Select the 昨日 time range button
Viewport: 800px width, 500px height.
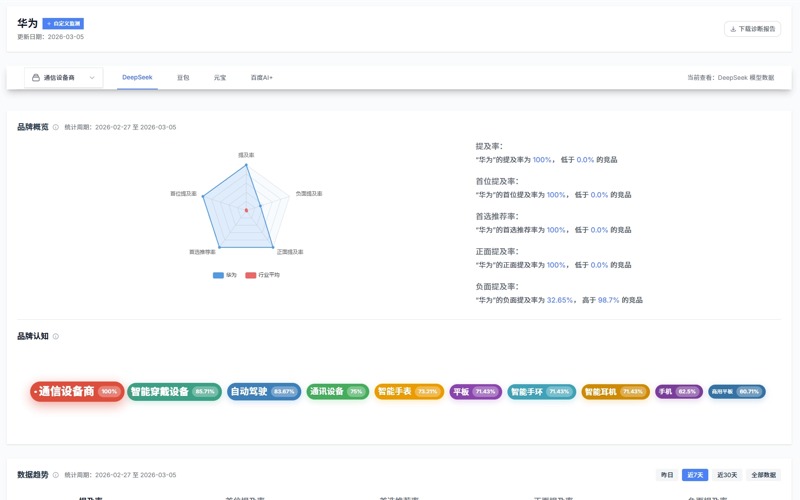click(x=667, y=475)
